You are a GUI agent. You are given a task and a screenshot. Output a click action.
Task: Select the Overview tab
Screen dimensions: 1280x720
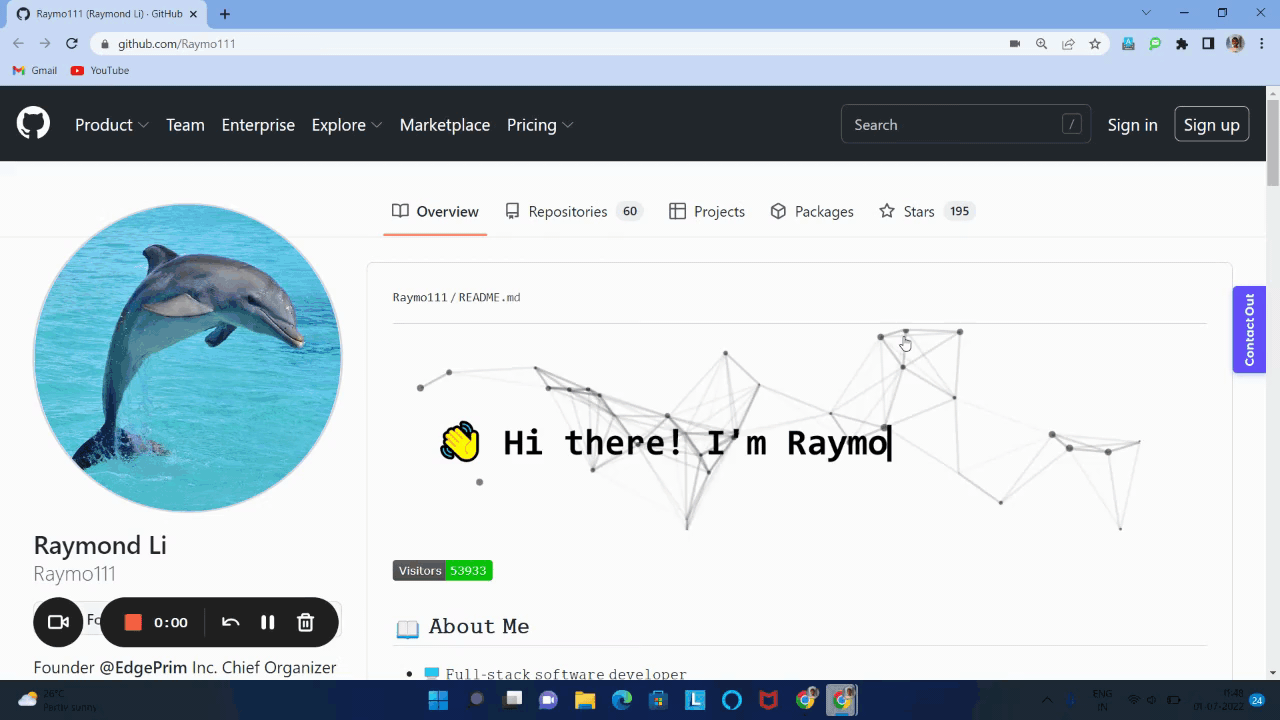(x=435, y=211)
